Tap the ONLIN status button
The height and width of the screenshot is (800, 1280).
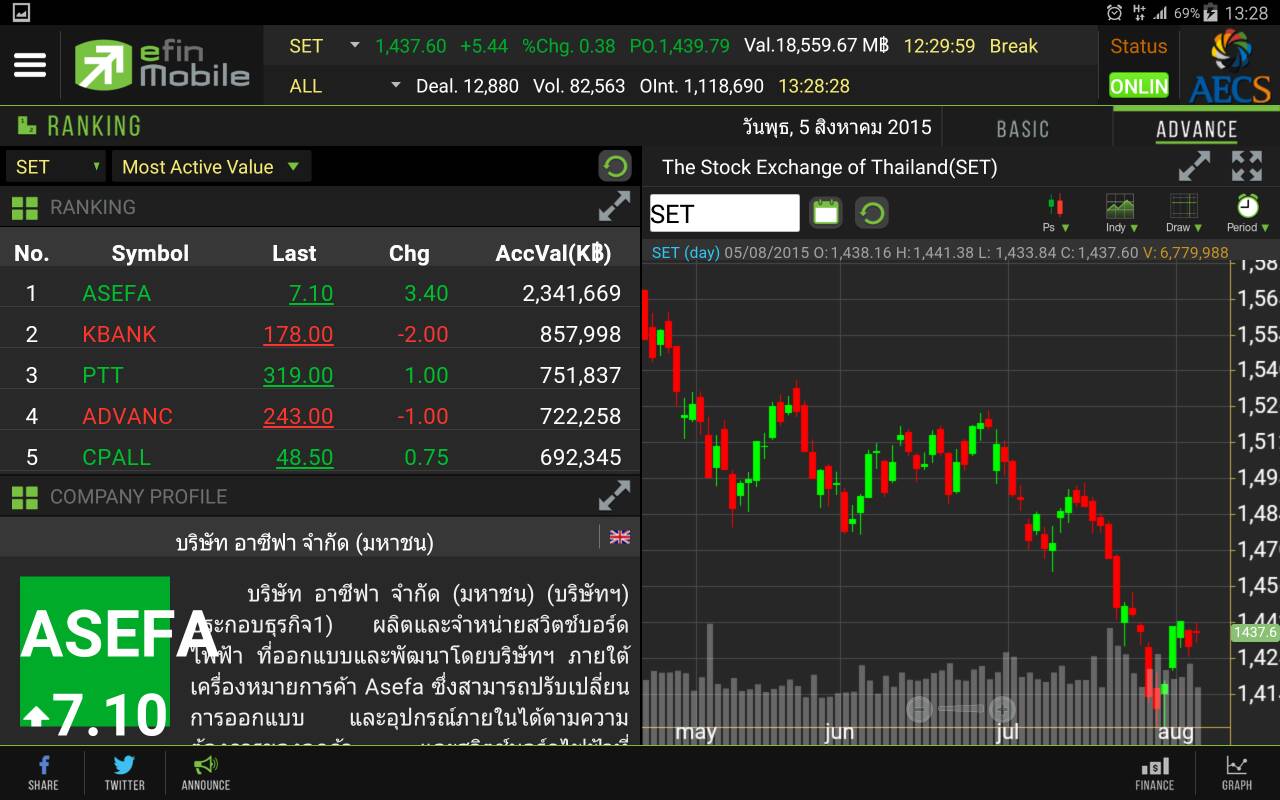click(x=1138, y=86)
